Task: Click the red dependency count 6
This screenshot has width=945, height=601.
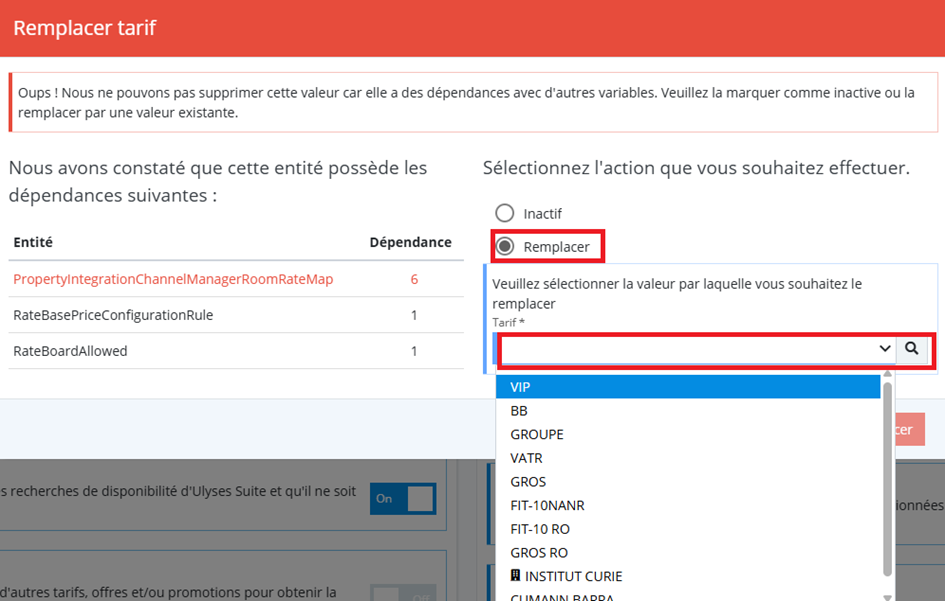Action: pos(414,280)
